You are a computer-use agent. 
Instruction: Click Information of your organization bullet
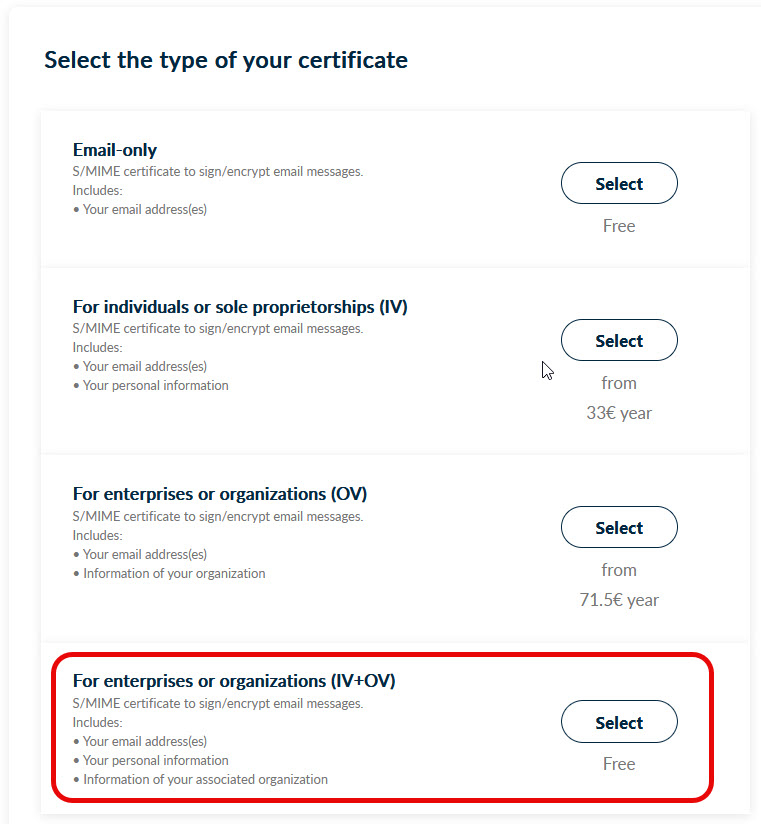point(170,573)
